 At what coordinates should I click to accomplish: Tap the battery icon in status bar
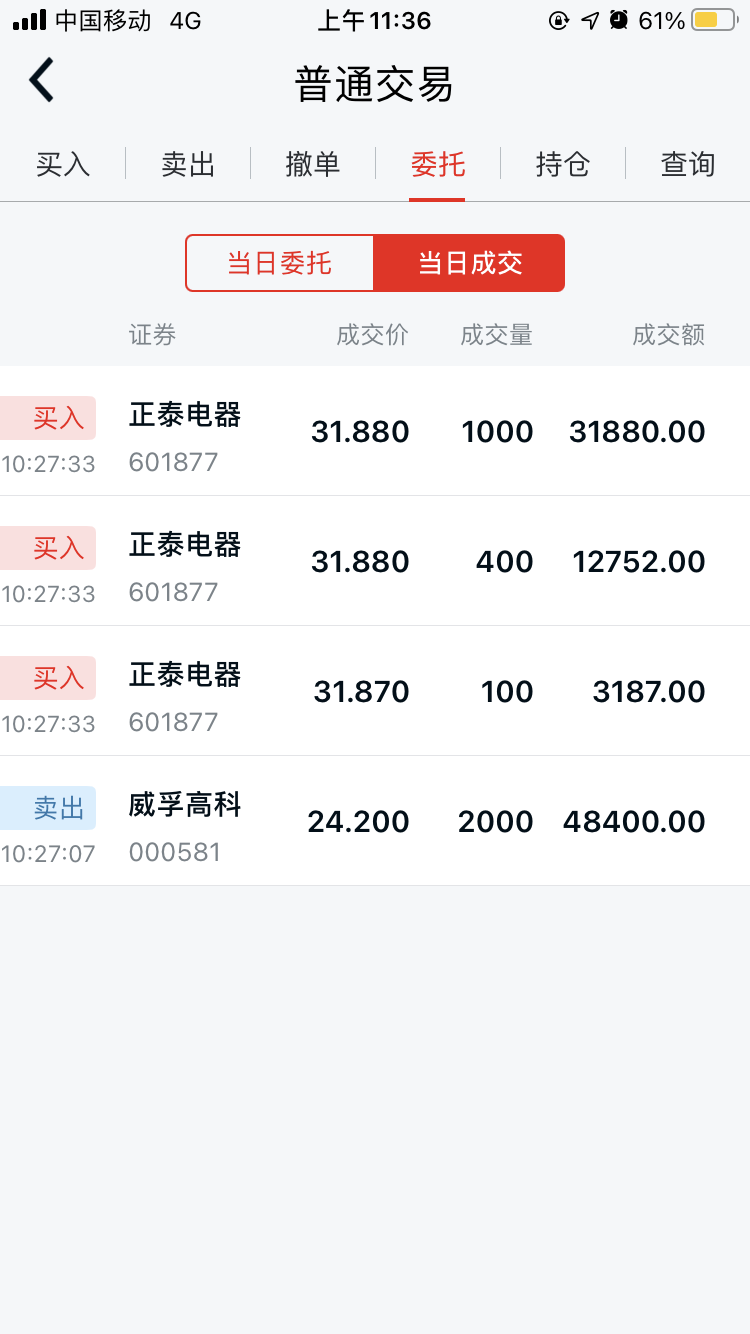click(x=714, y=20)
